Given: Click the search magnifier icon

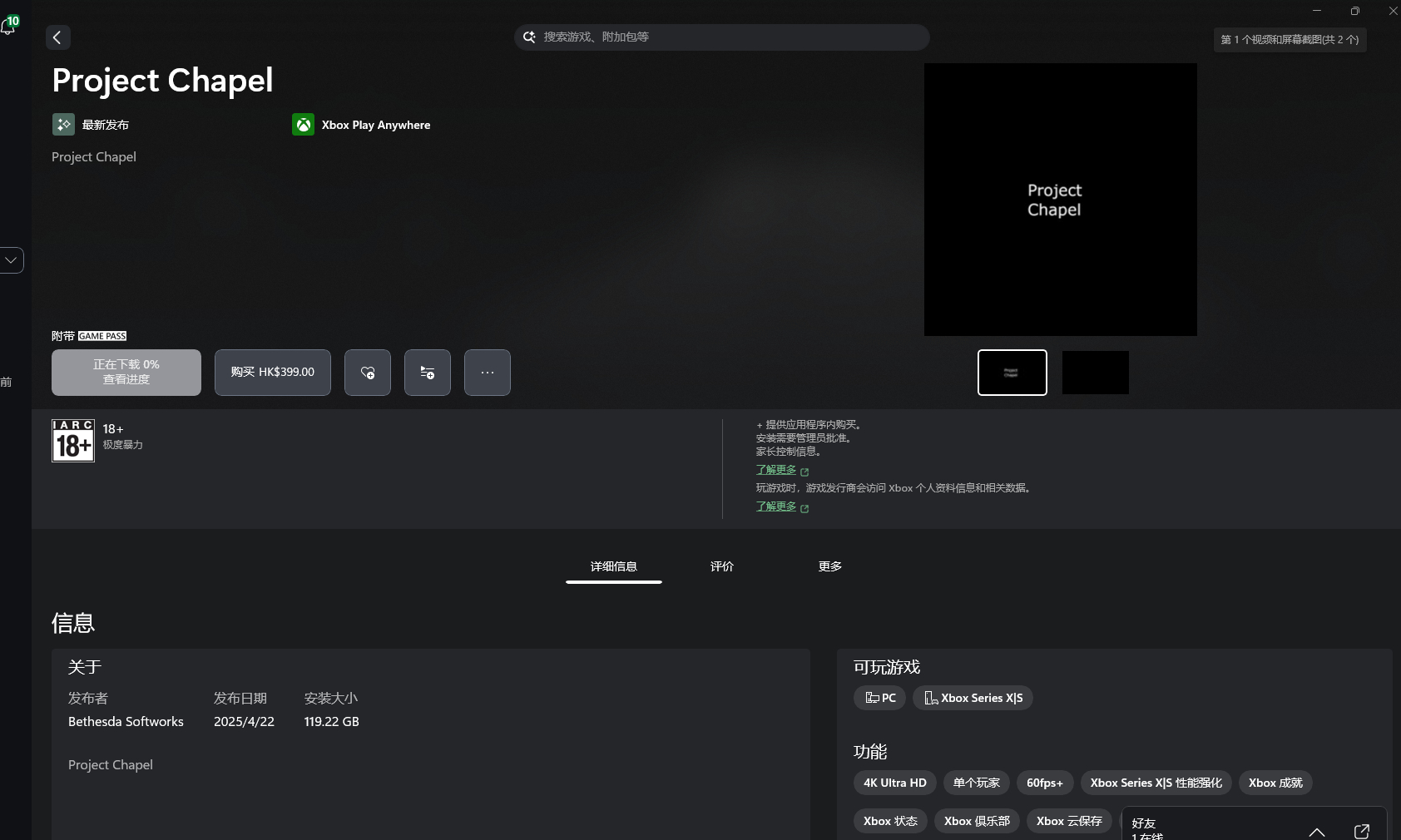Looking at the screenshot, I should click(x=529, y=37).
